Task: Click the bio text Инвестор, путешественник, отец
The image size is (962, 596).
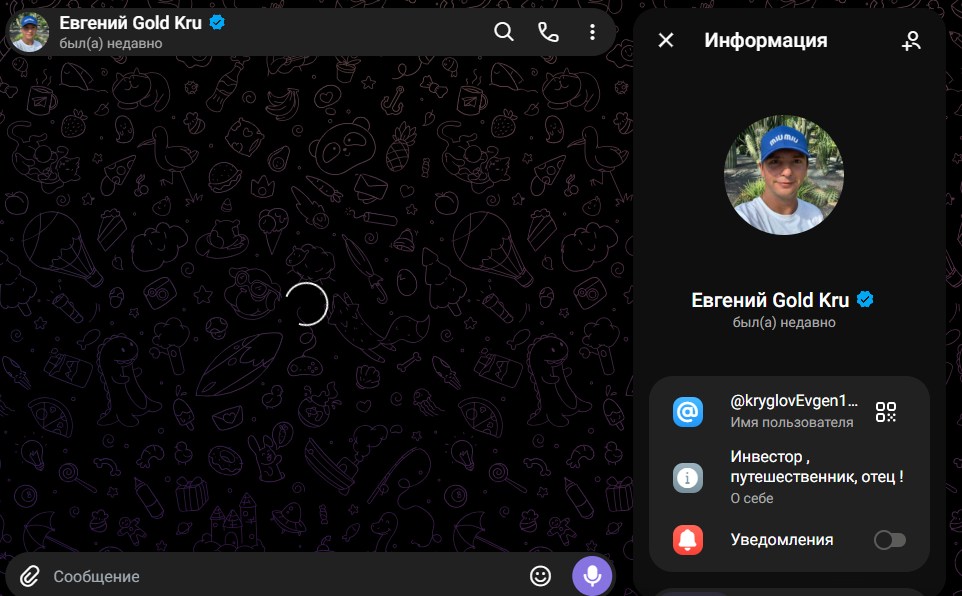Action: point(817,466)
